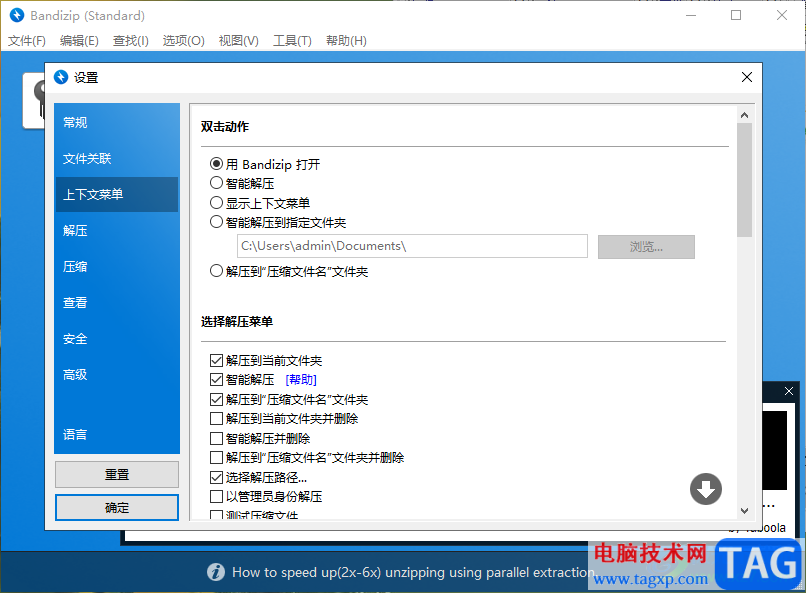Open the 帮助(H) menu
Viewport: 806px width, 593px height.
point(346,41)
